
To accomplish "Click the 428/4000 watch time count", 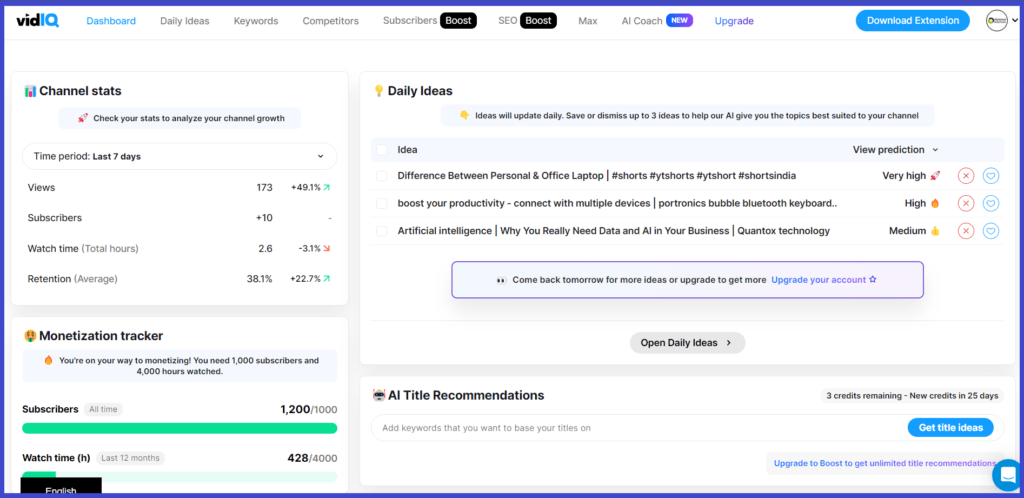I will pos(312,458).
